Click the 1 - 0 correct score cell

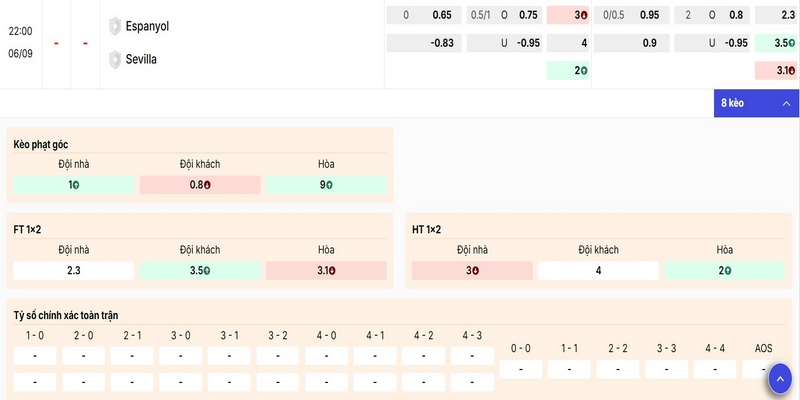pos(35,356)
